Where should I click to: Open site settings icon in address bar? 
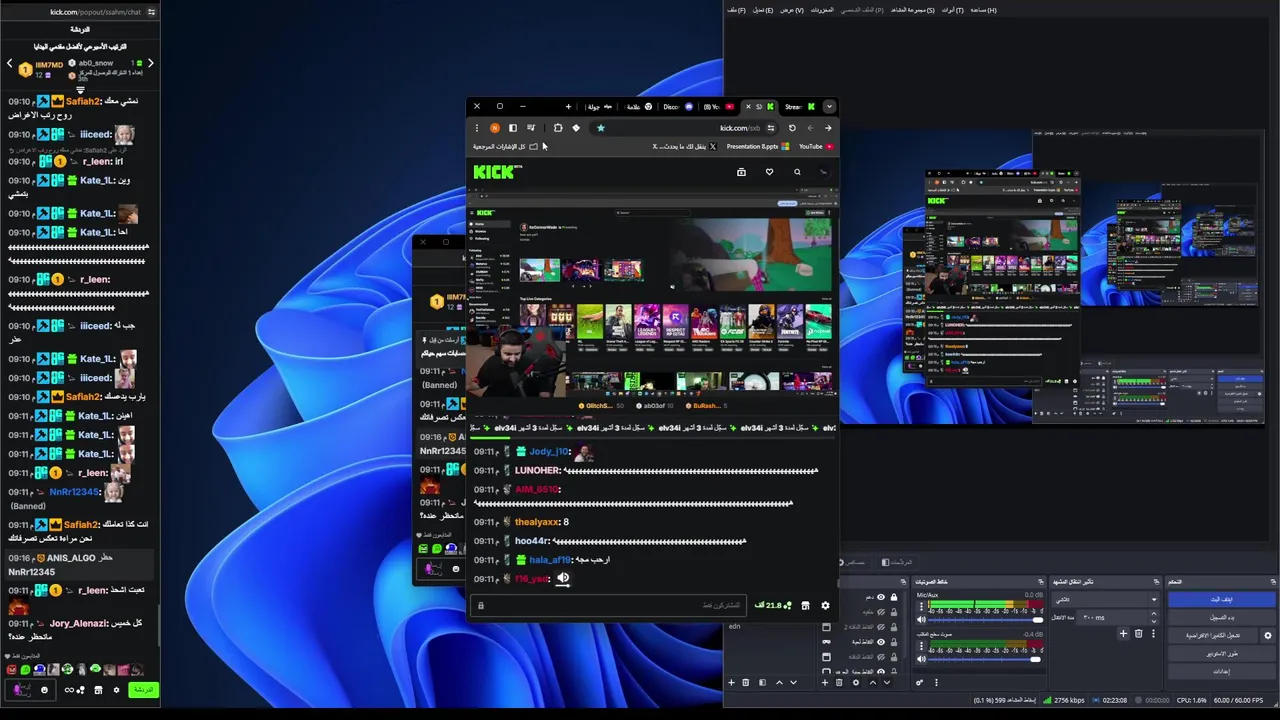pos(771,128)
